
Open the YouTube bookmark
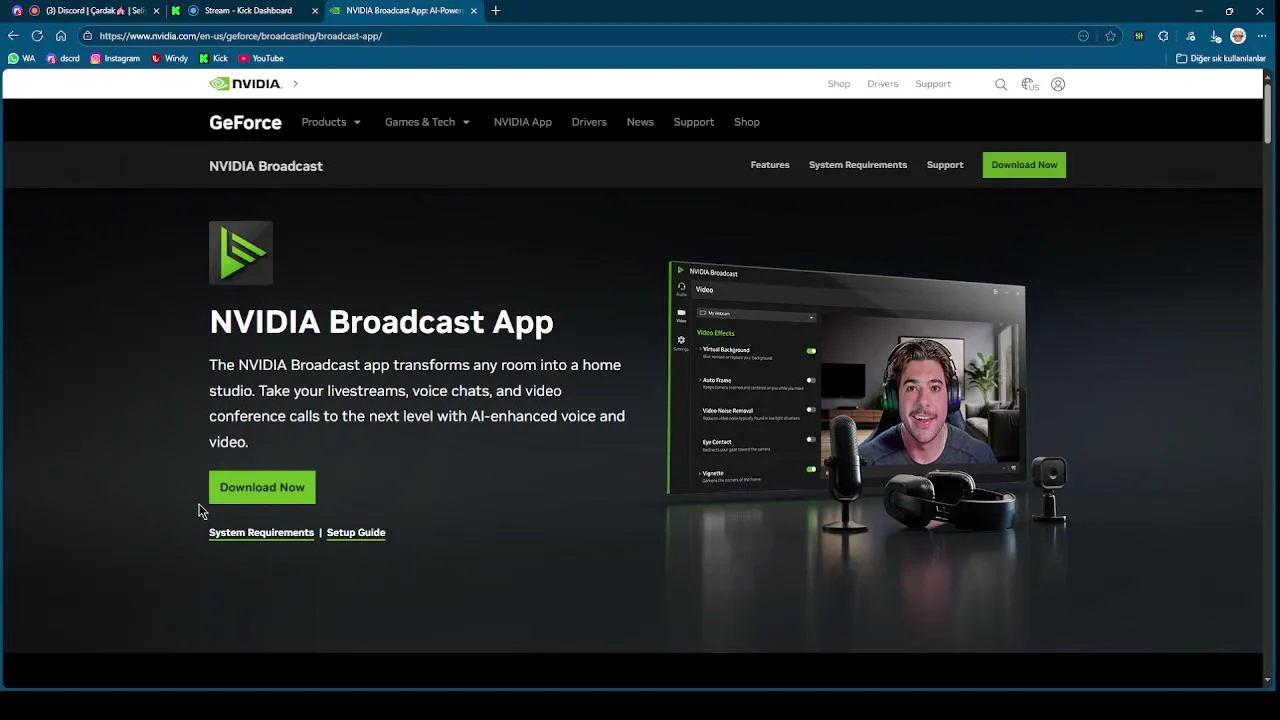click(x=261, y=58)
